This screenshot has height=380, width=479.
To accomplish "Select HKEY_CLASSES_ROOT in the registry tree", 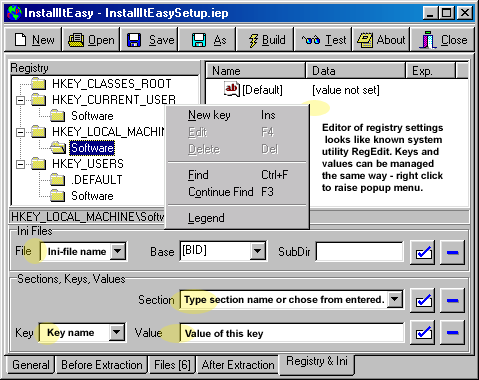I will pos(112,84).
